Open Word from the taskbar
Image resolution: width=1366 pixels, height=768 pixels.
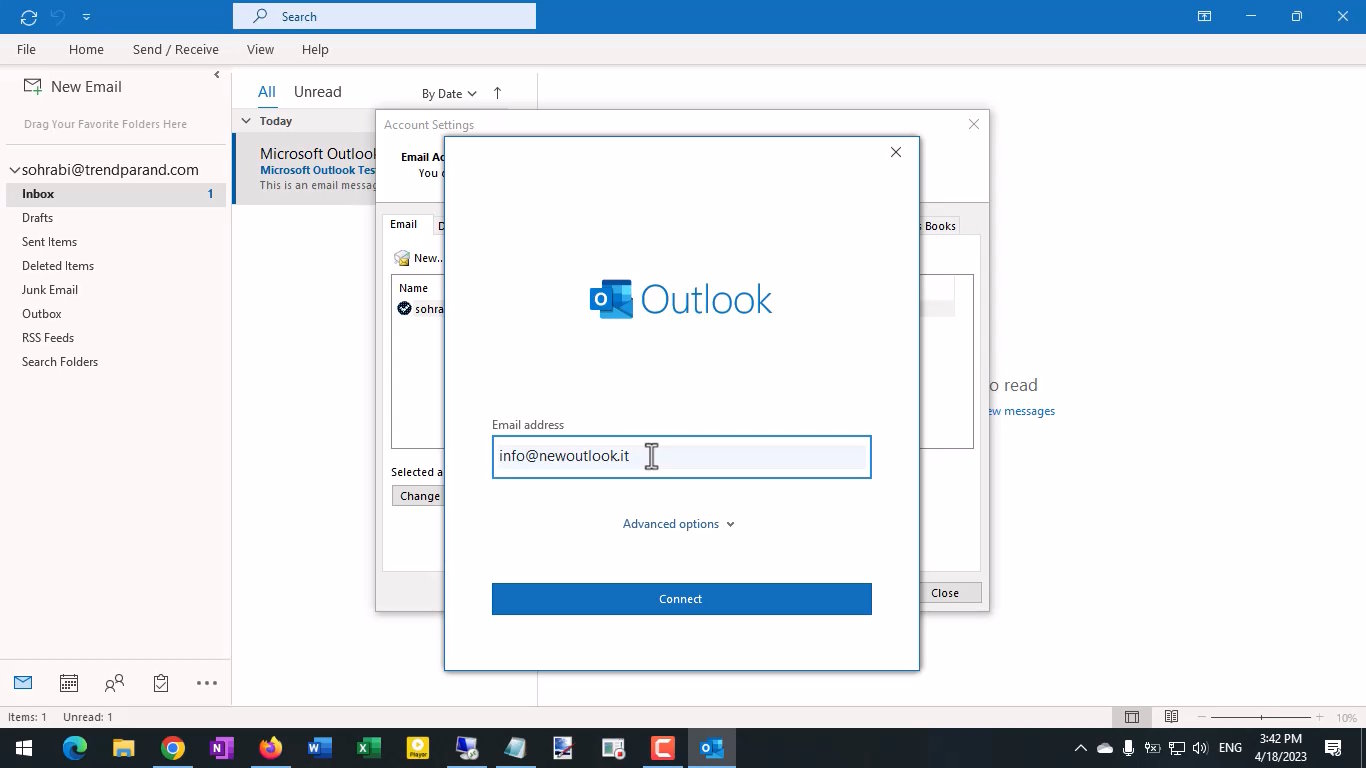point(319,748)
